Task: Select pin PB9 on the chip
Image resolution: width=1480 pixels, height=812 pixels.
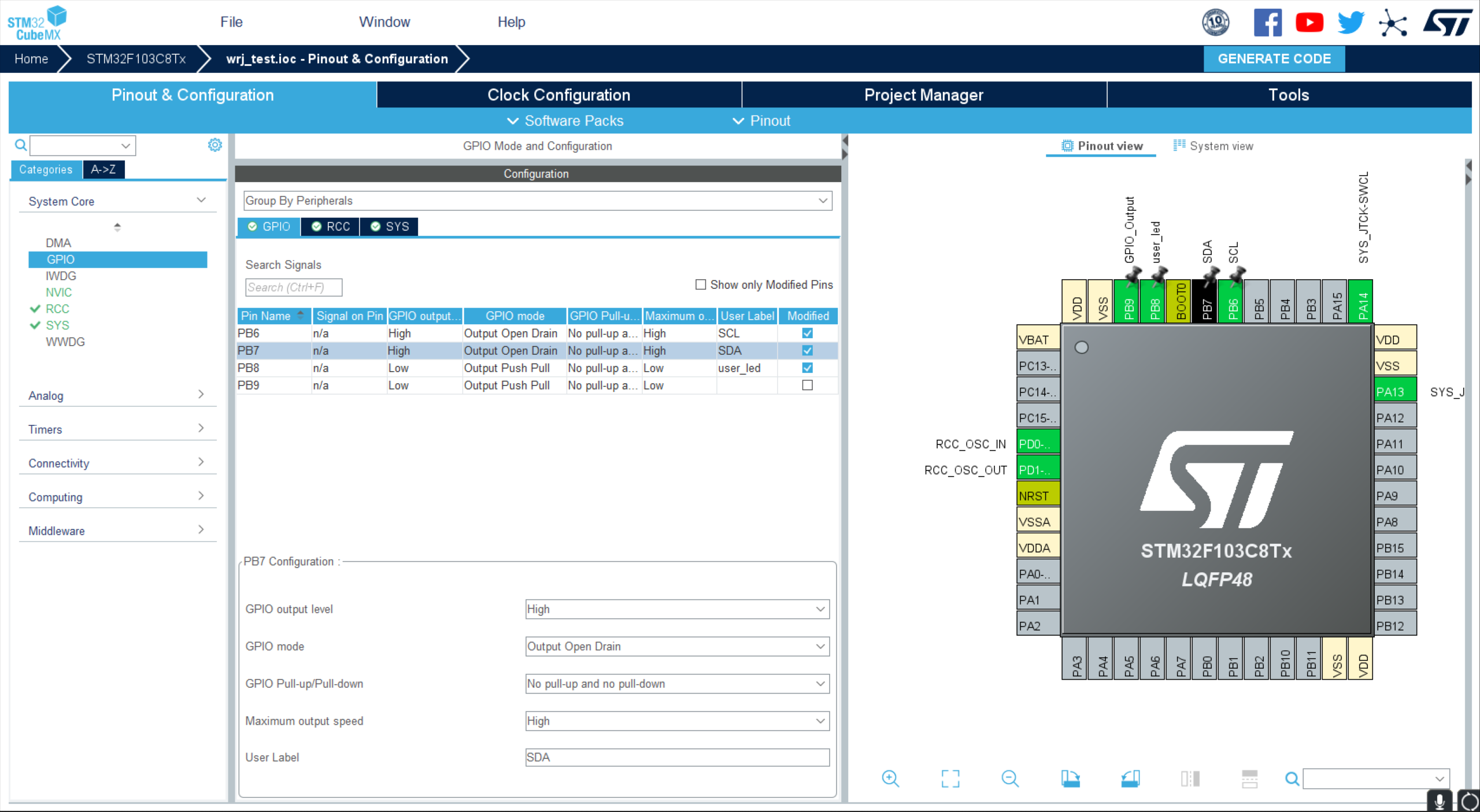Action: coord(1126,301)
